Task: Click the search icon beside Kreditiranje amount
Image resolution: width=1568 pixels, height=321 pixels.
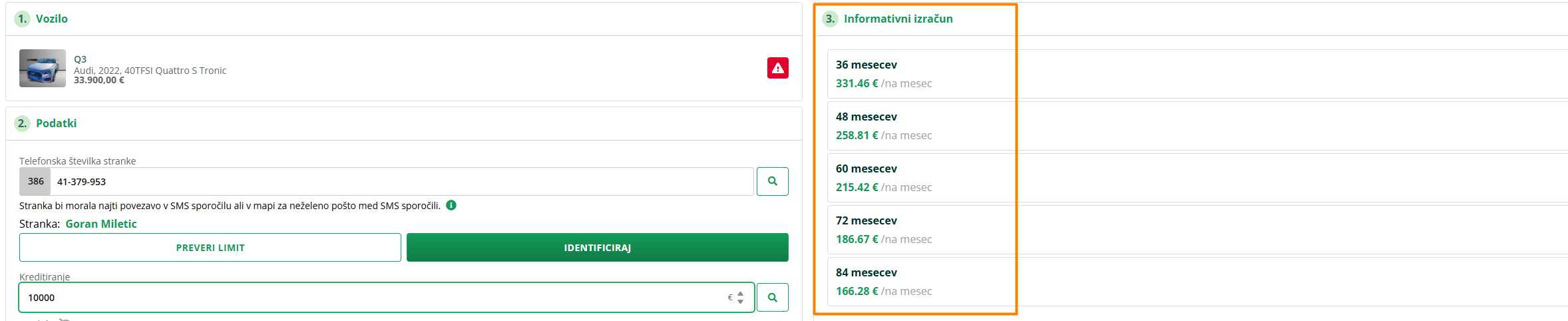Action: pos(772,298)
